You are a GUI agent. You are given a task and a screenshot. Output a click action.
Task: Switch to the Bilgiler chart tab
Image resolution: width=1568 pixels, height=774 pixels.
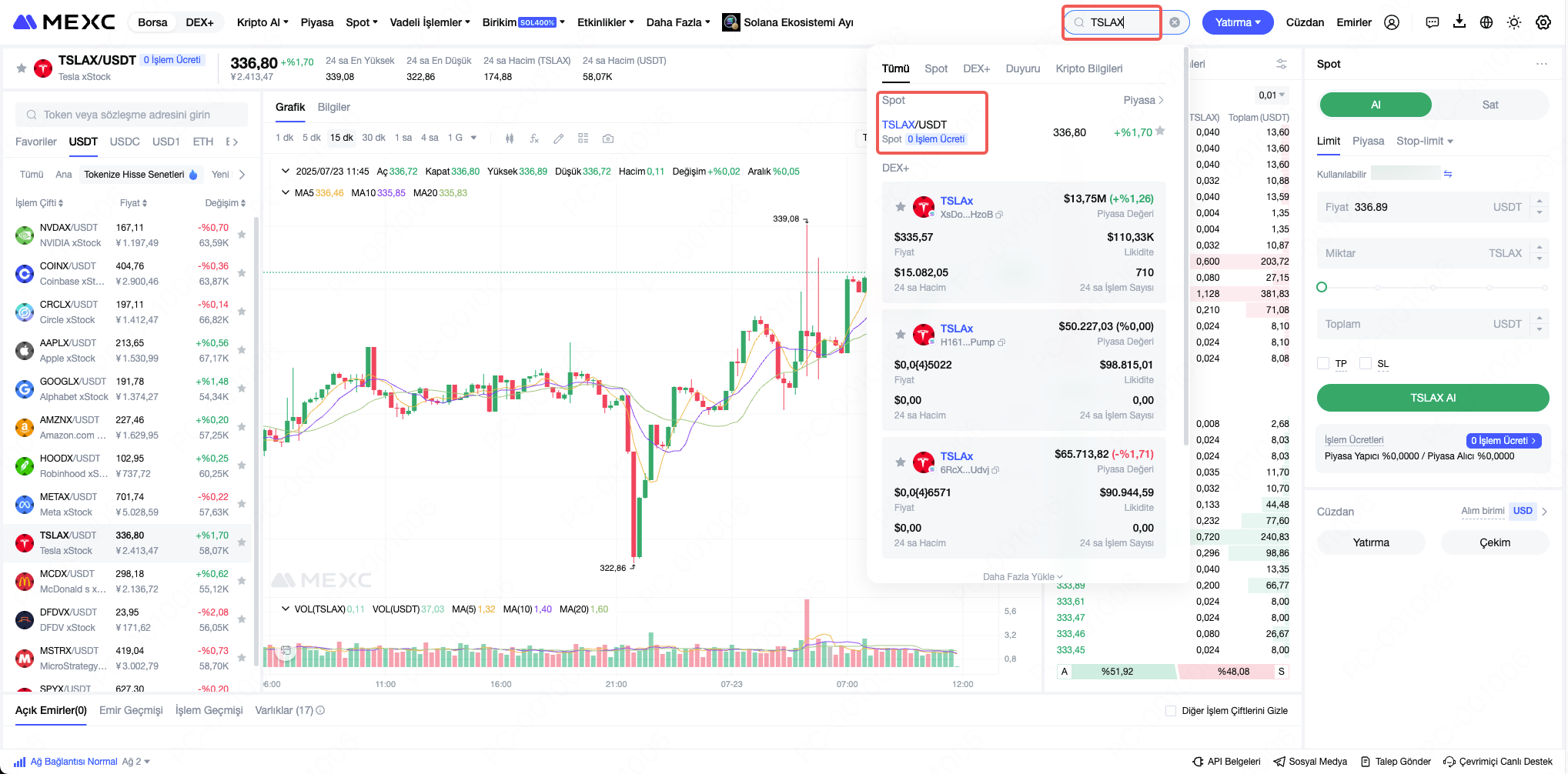point(334,107)
